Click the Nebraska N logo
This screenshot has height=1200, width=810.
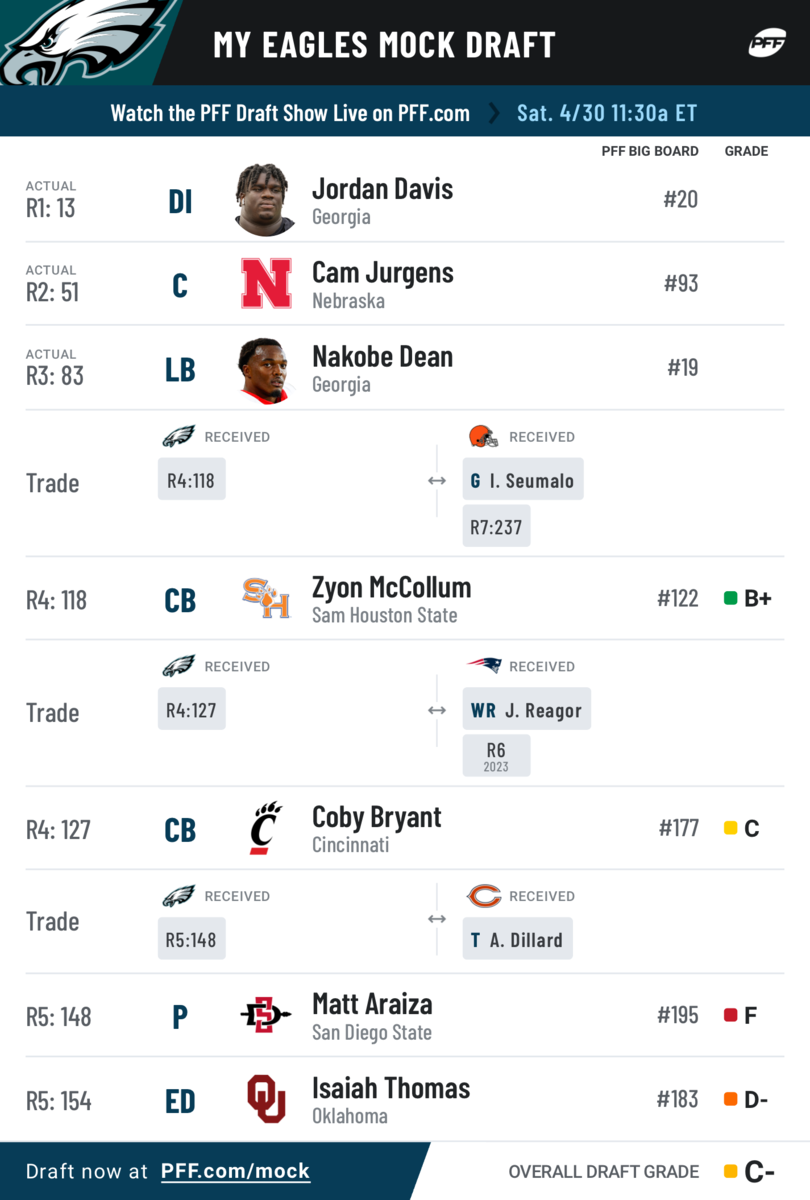click(x=266, y=283)
